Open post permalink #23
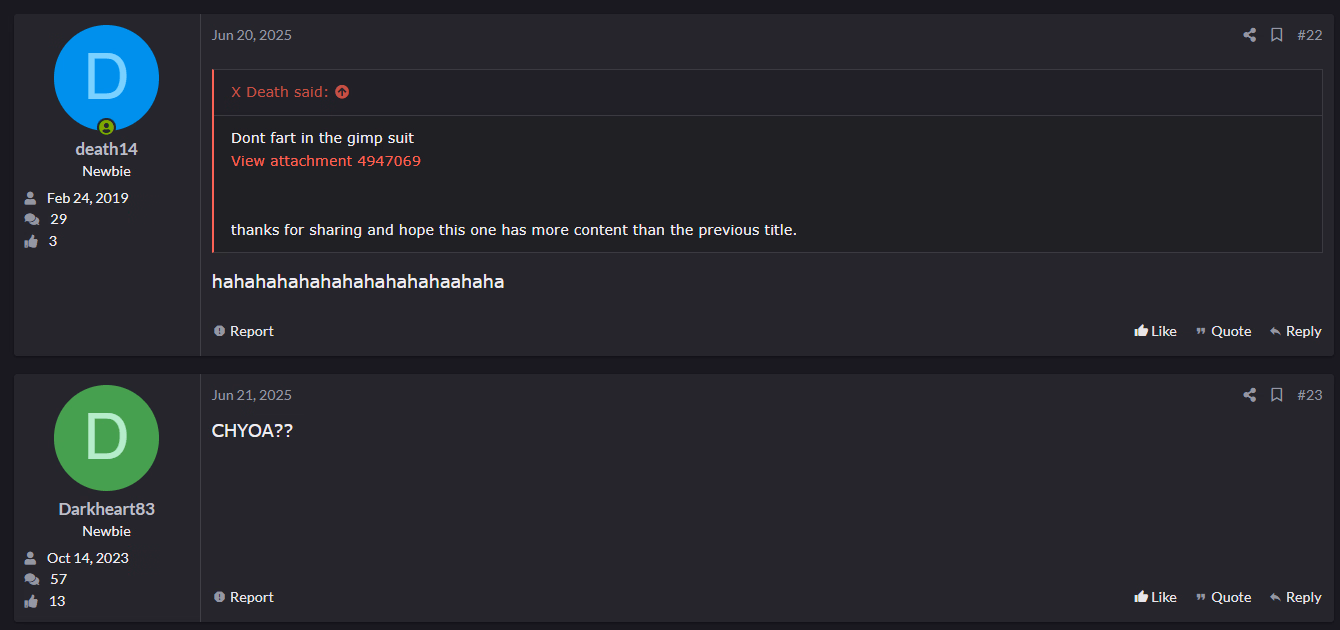This screenshot has height=630, width=1340. click(x=1309, y=395)
